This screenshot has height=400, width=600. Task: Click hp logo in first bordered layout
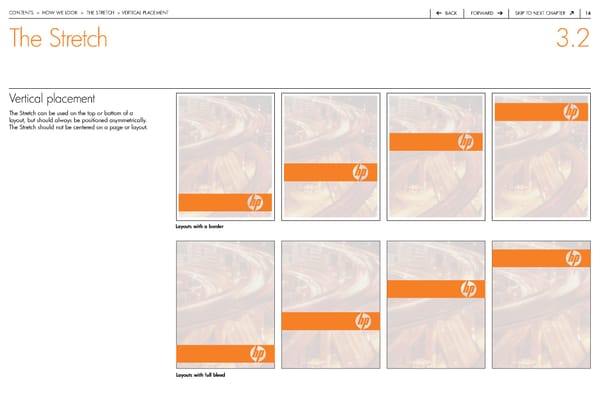pyautogui.click(x=255, y=202)
